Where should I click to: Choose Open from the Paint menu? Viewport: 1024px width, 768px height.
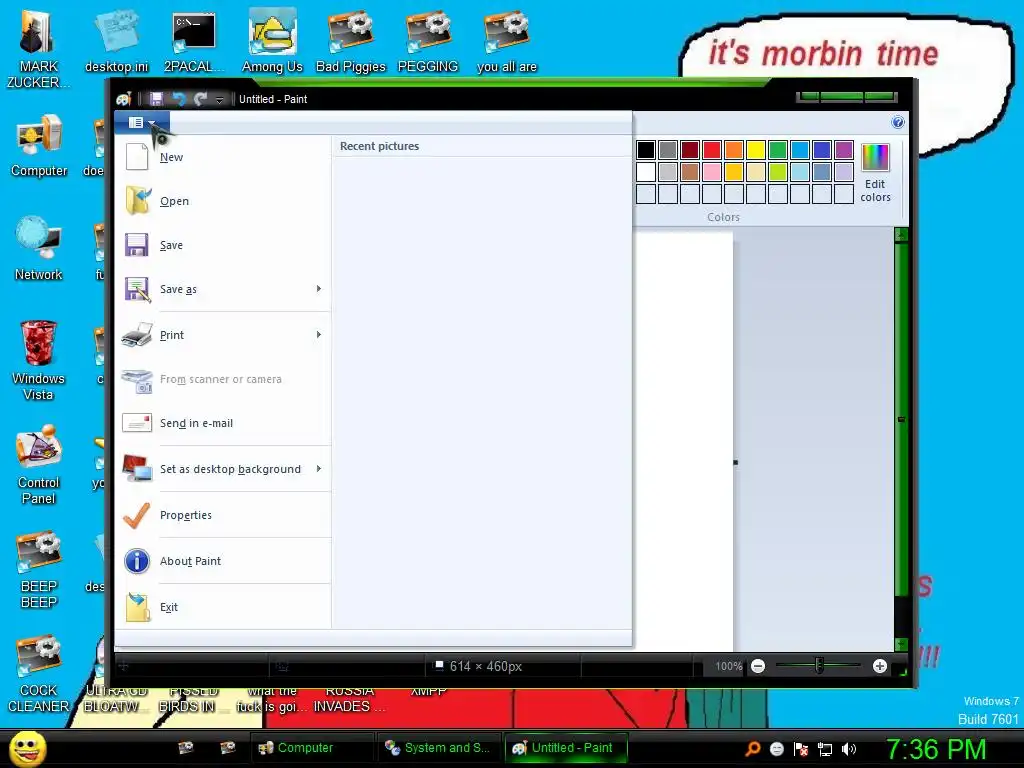tap(223, 201)
